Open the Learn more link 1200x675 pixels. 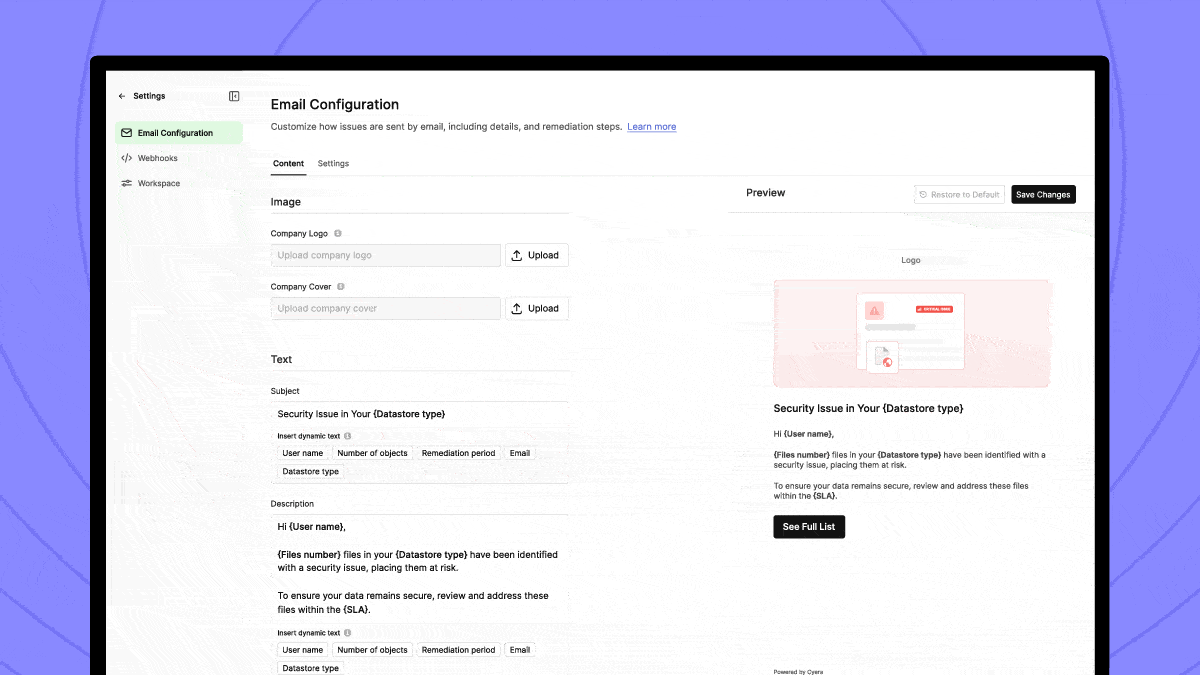tap(651, 126)
